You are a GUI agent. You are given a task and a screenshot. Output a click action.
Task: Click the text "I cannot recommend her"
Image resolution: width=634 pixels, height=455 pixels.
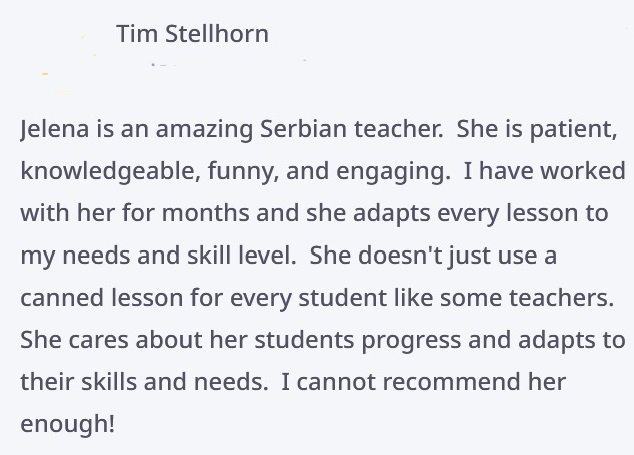tap(423, 382)
